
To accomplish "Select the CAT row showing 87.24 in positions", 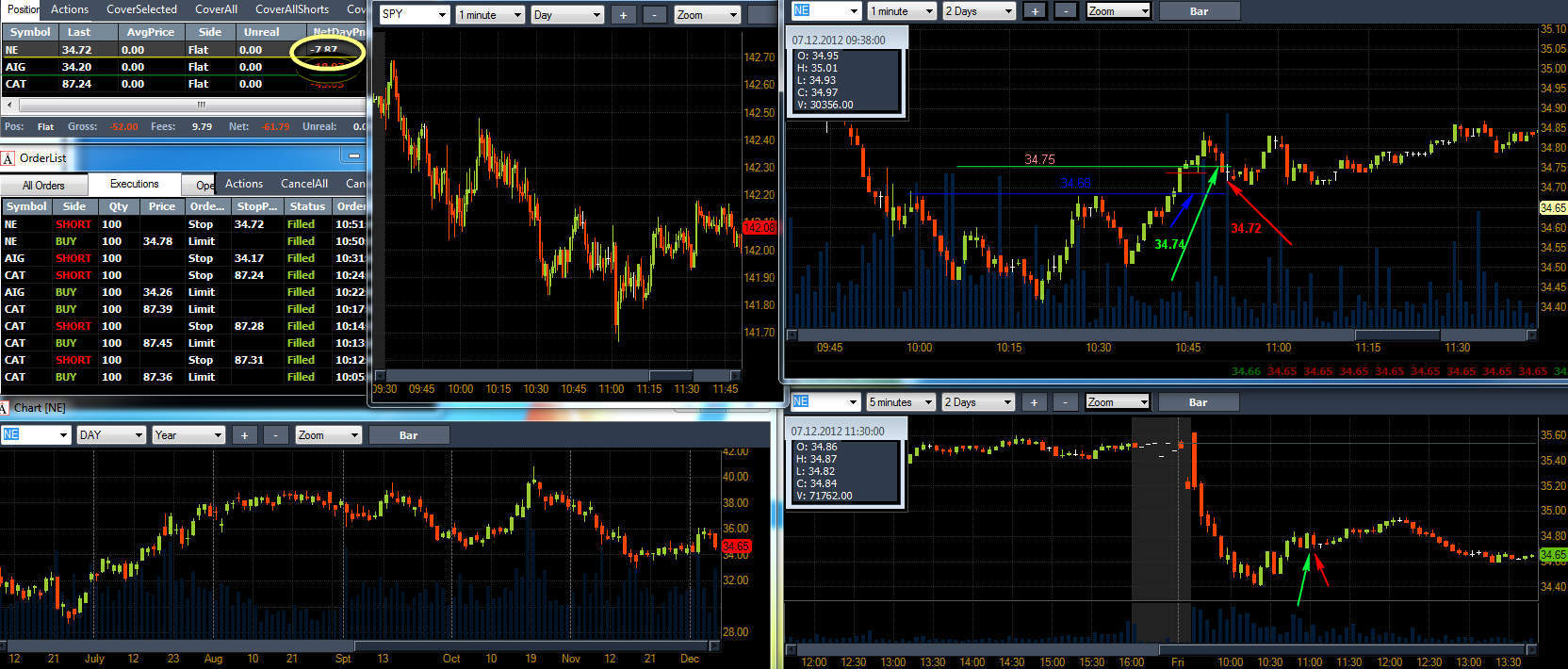I will 183,84.
